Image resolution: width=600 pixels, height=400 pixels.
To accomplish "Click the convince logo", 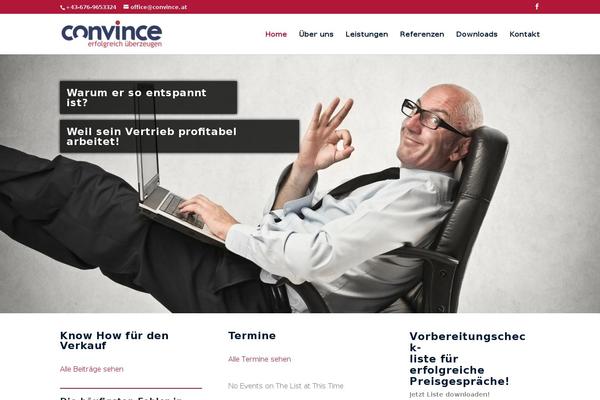I will pyautogui.click(x=112, y=34).
